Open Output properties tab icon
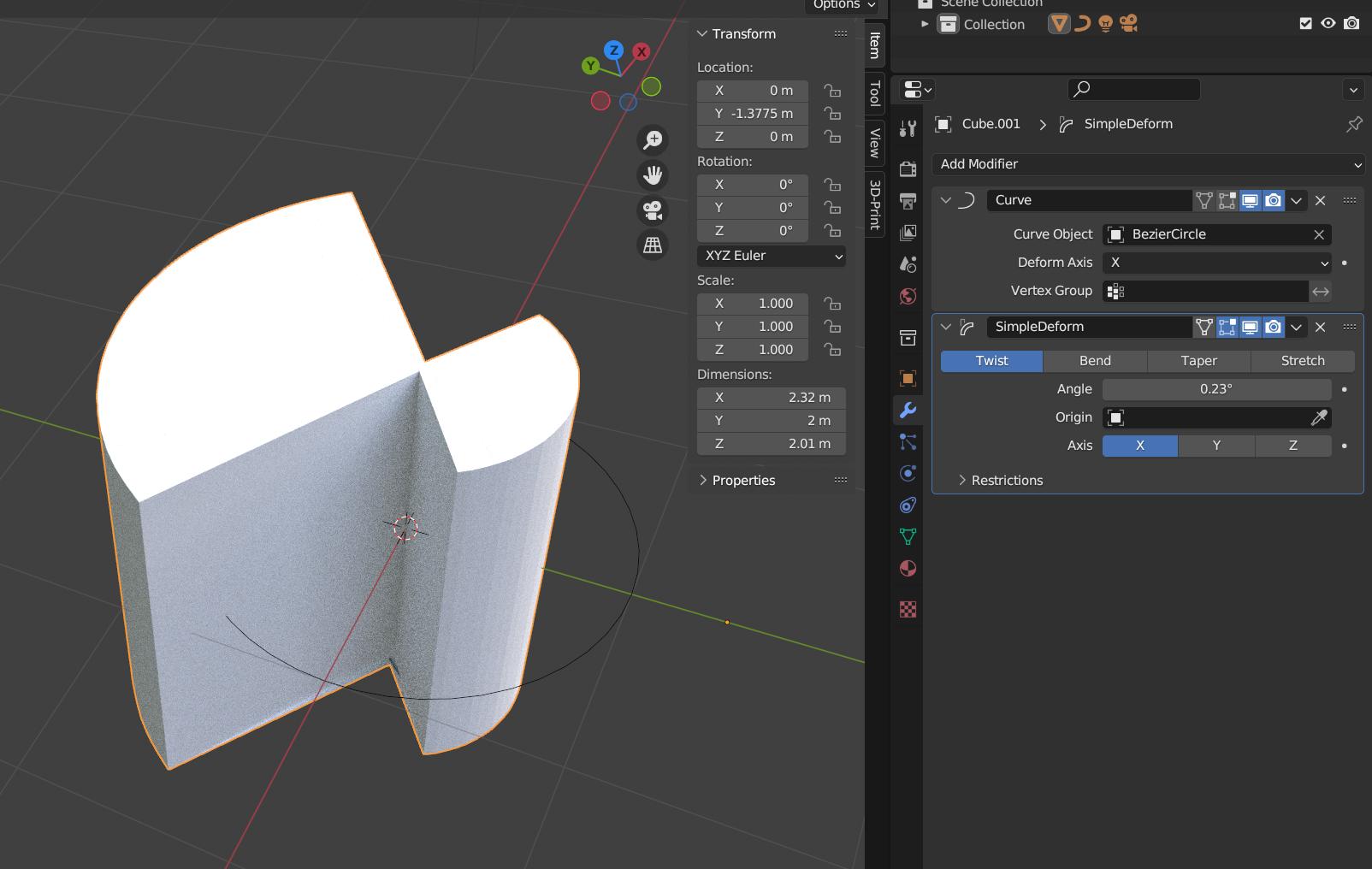The height and width of the screenshot is (869, 1372). click(908, 200)
